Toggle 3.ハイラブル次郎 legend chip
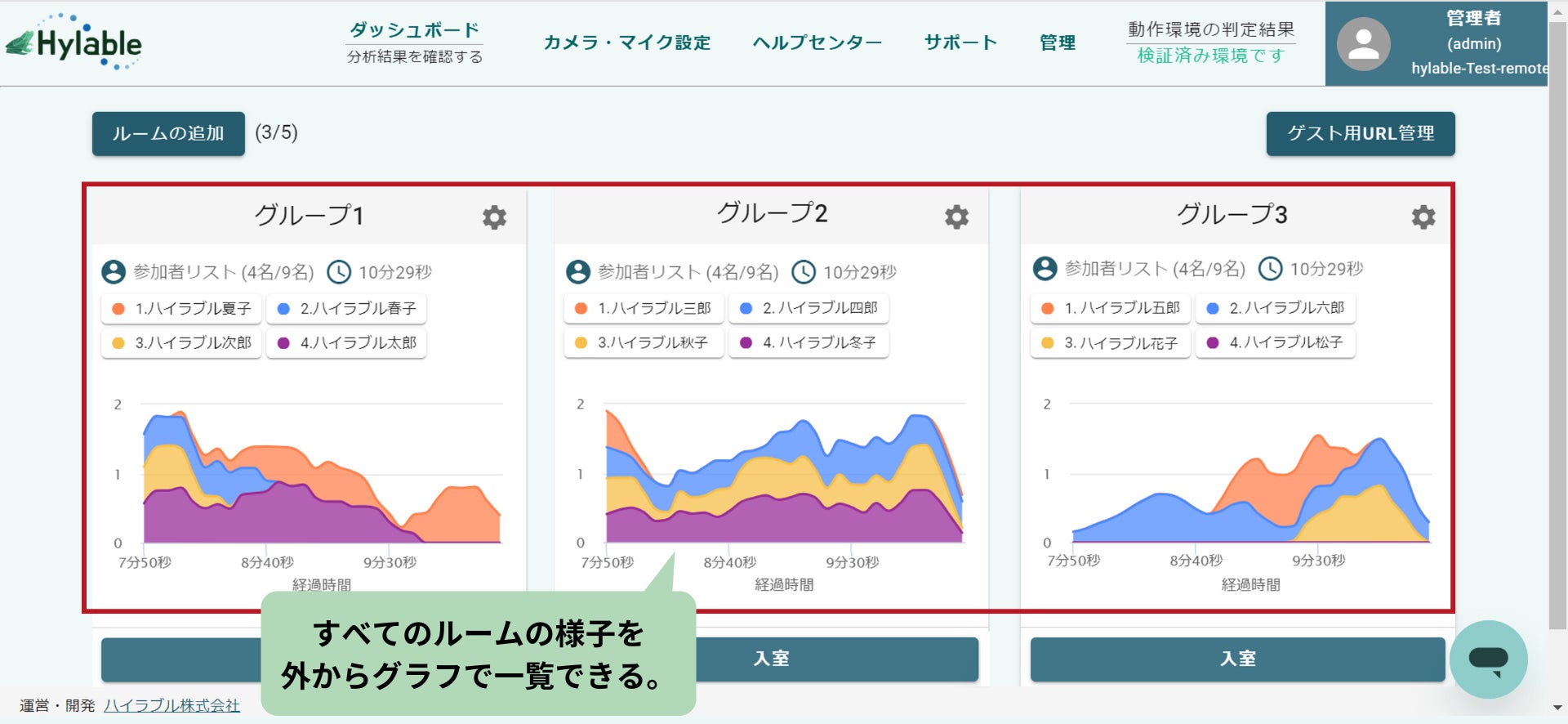 click(x=181, y=343)
